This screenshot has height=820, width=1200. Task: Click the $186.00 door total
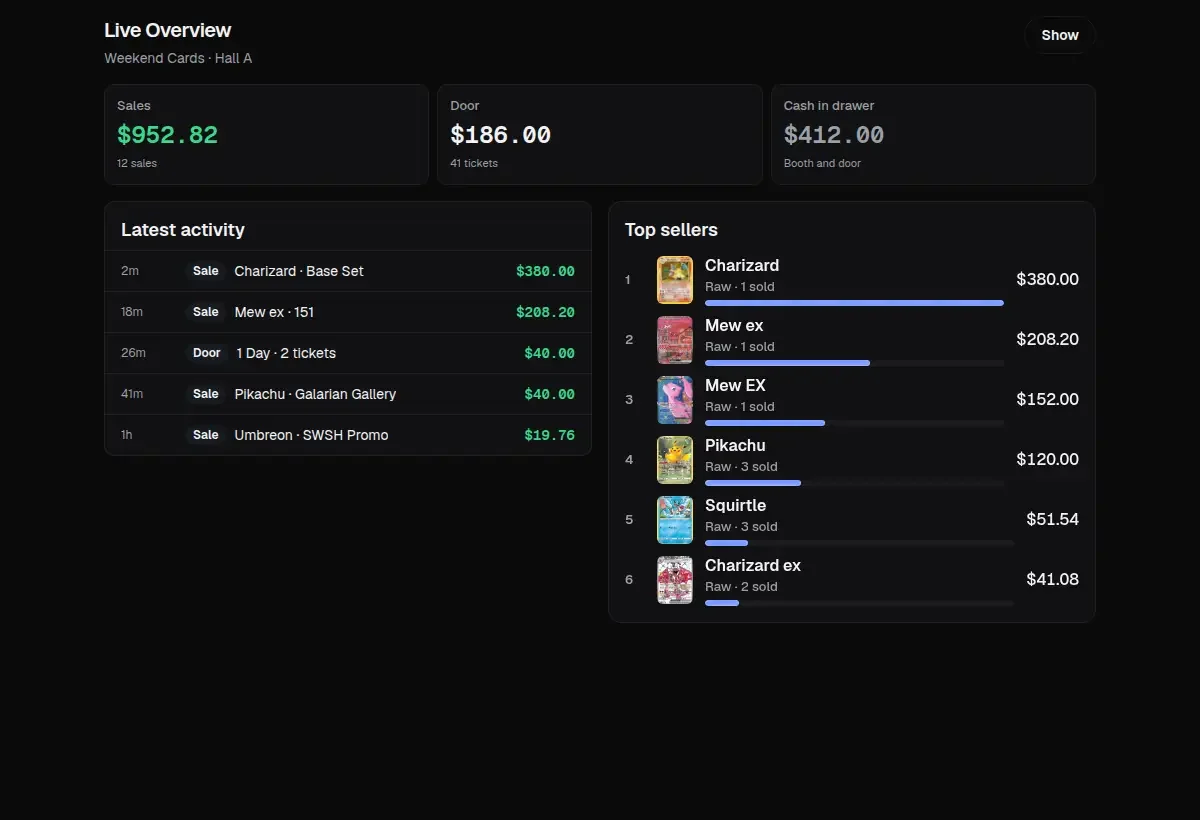[x=500, y=135]
